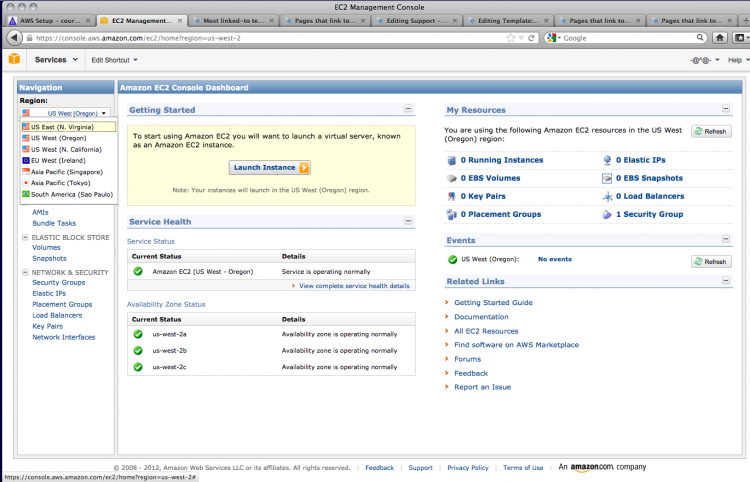The width and height of the screenshot is (750, 482).
Task: Click the bookmark star in address bar
Action: click(510, 38)
